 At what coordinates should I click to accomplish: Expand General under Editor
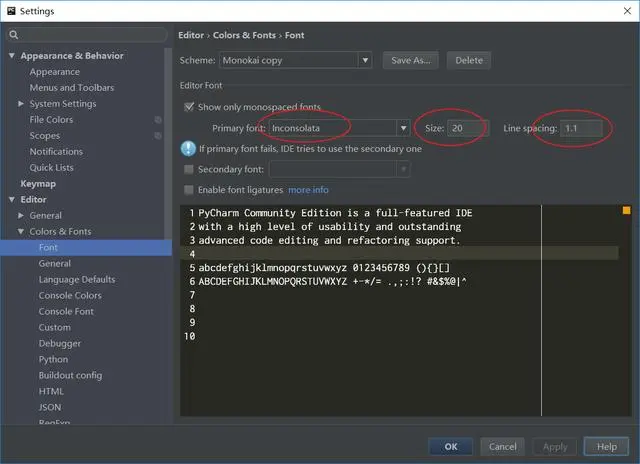pyautogui.click(x=21, y=215)
